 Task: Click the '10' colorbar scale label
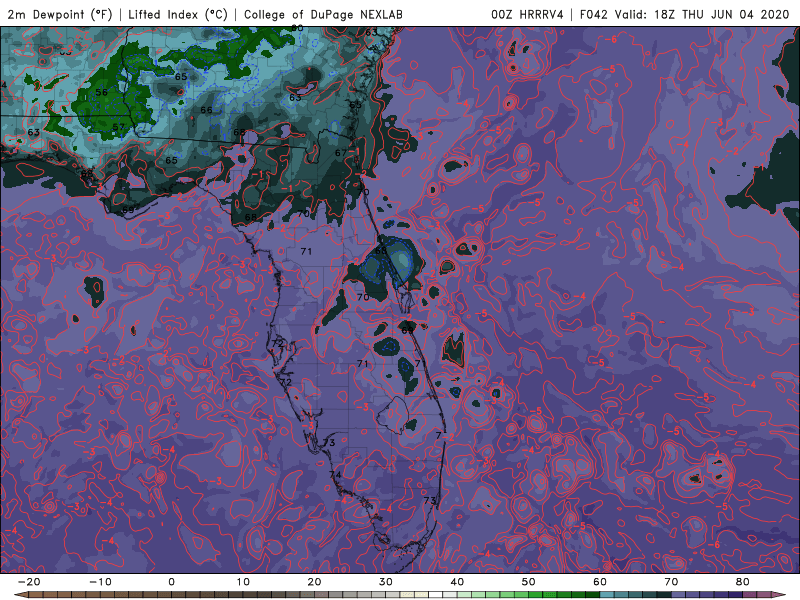[243, 582]
